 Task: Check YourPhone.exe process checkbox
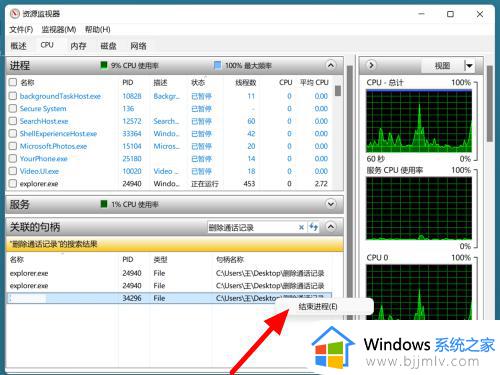coord(13,158)
